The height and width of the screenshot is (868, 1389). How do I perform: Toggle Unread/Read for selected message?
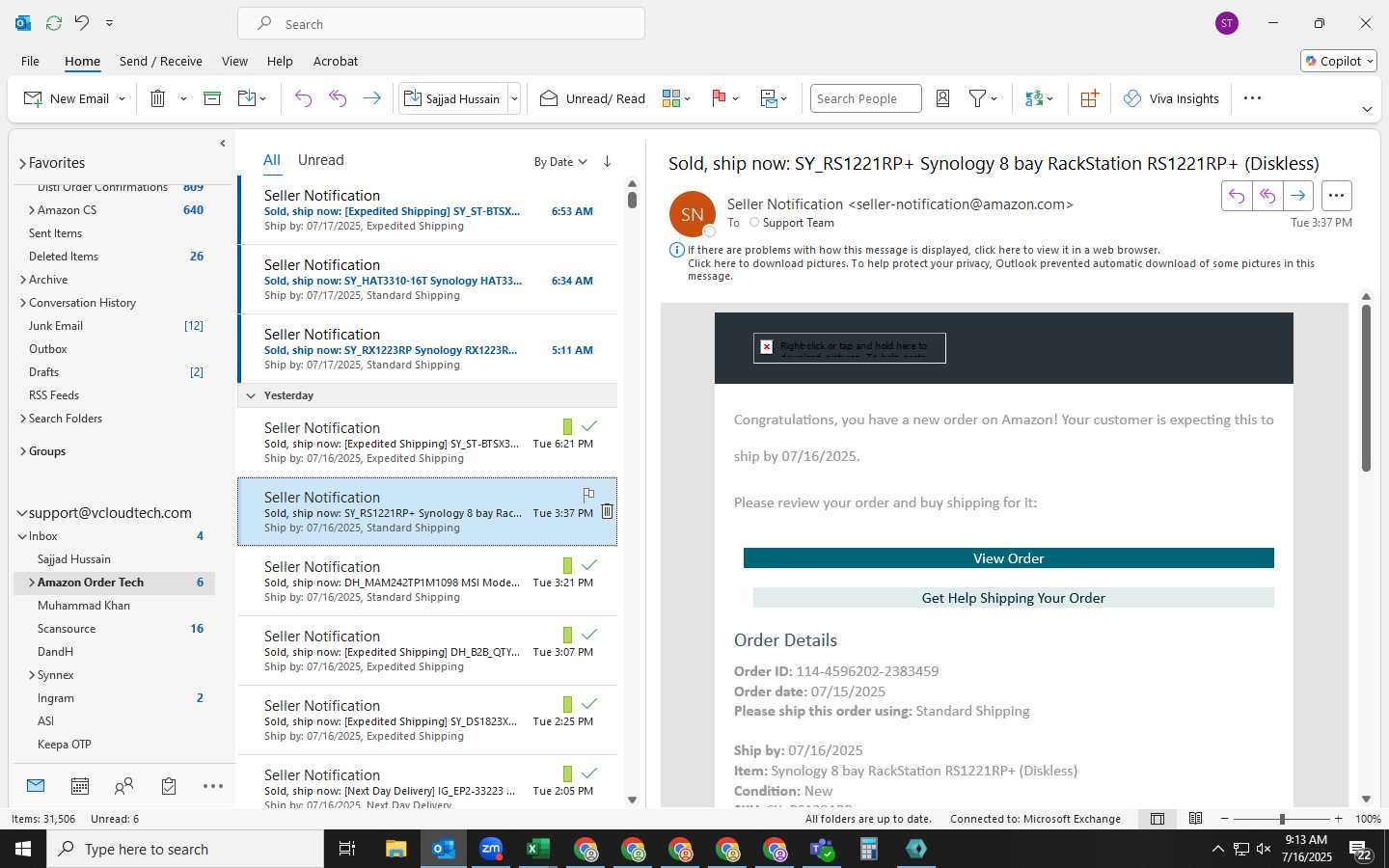click(x=592, y=98)
